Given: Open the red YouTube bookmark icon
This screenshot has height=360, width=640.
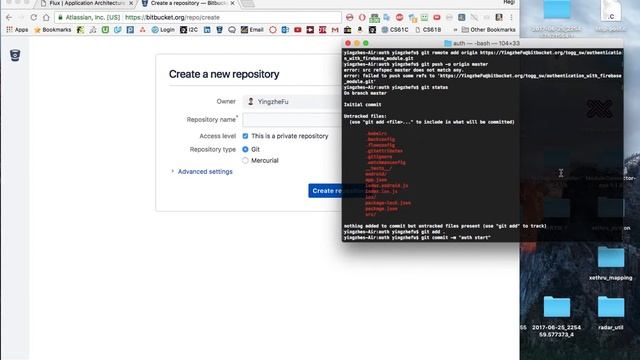Looking at the screenshot, I should point(298,30).
